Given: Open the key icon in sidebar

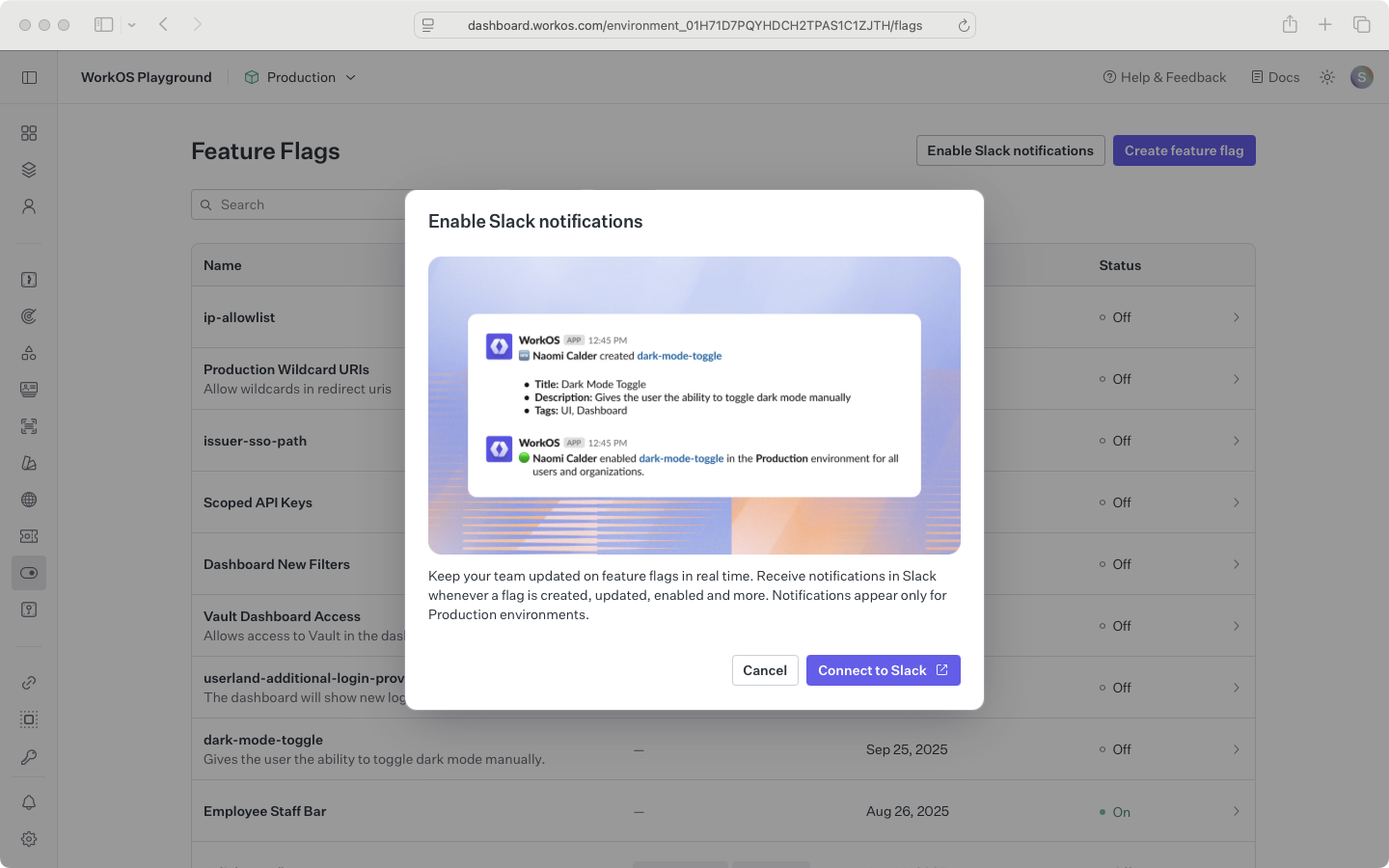Looking at the screenshot, I should [29, 757].
